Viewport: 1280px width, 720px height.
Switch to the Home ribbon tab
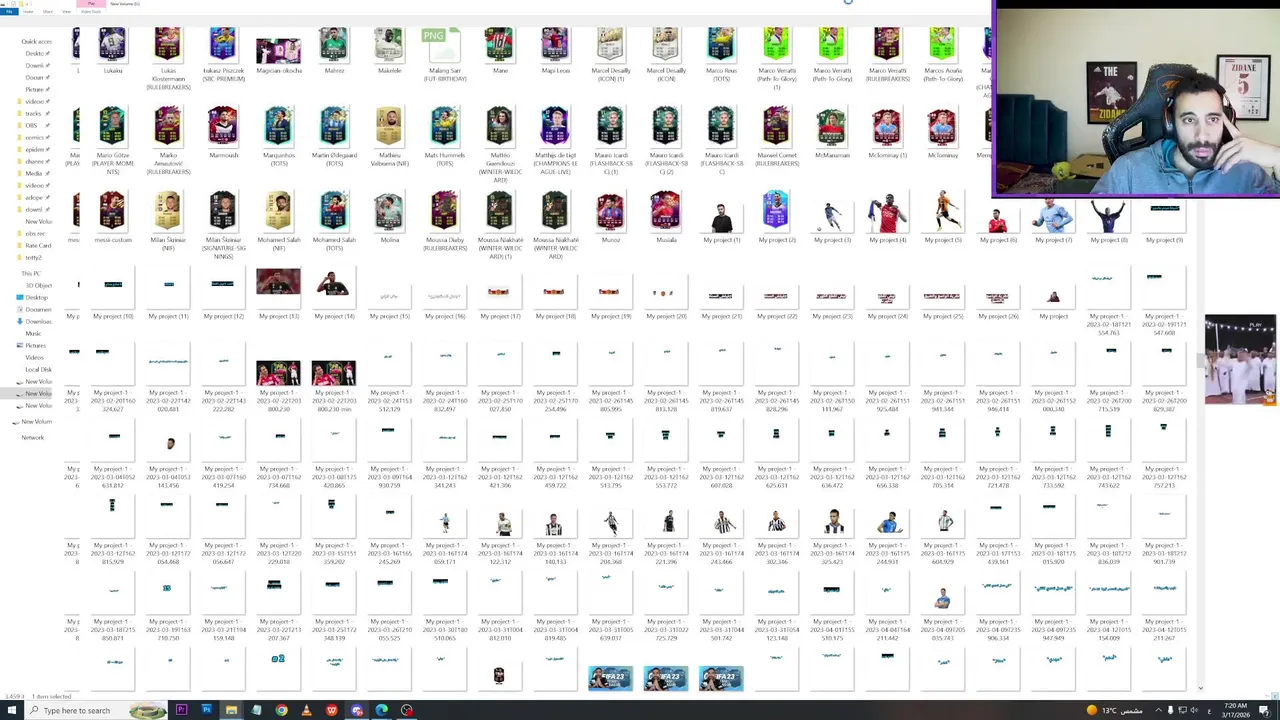28,11
